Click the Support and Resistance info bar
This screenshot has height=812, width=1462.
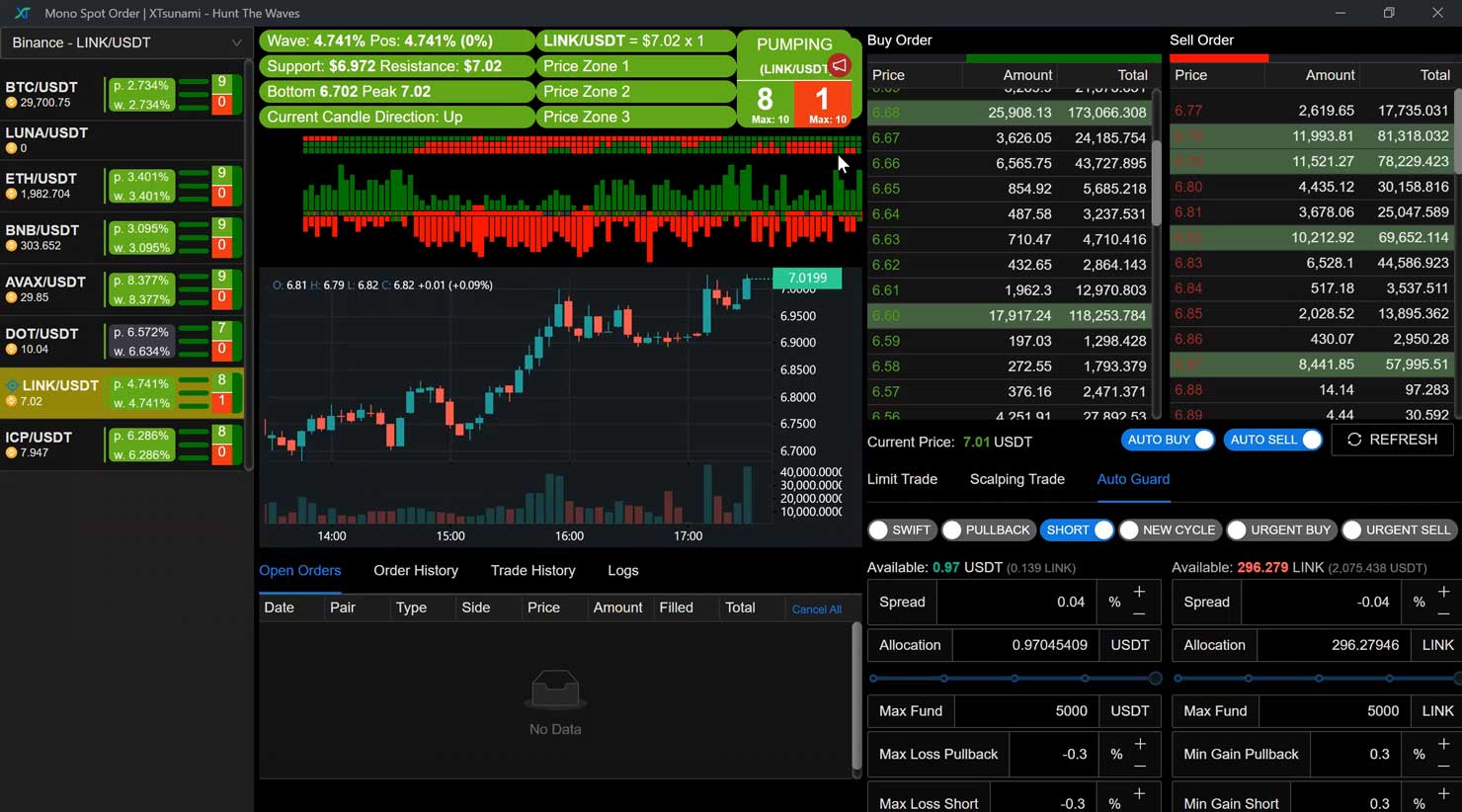[x=396, y=66]
